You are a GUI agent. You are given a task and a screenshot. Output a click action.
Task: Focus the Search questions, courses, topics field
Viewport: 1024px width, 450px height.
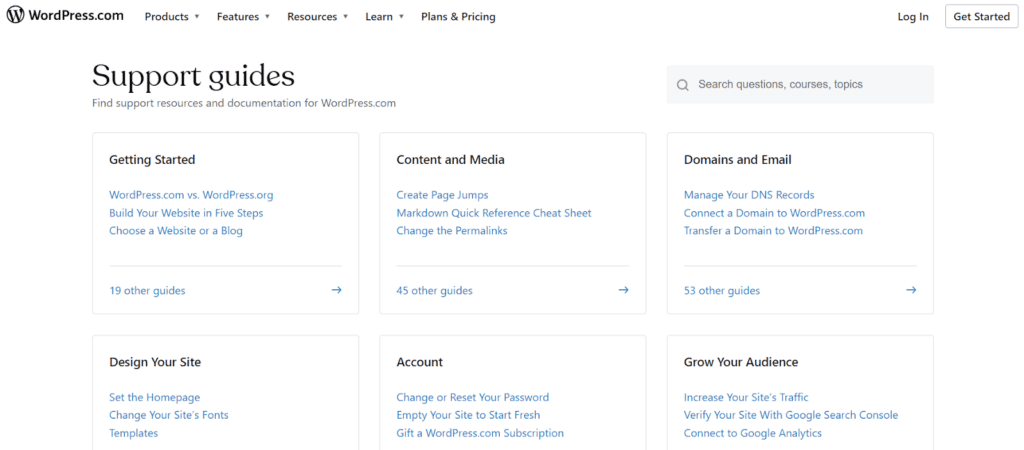800,84
